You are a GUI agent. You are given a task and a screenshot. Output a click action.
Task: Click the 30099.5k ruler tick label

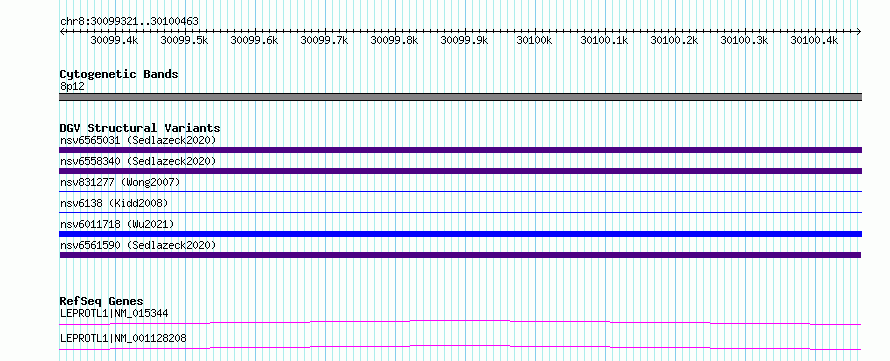click(184, 40)
